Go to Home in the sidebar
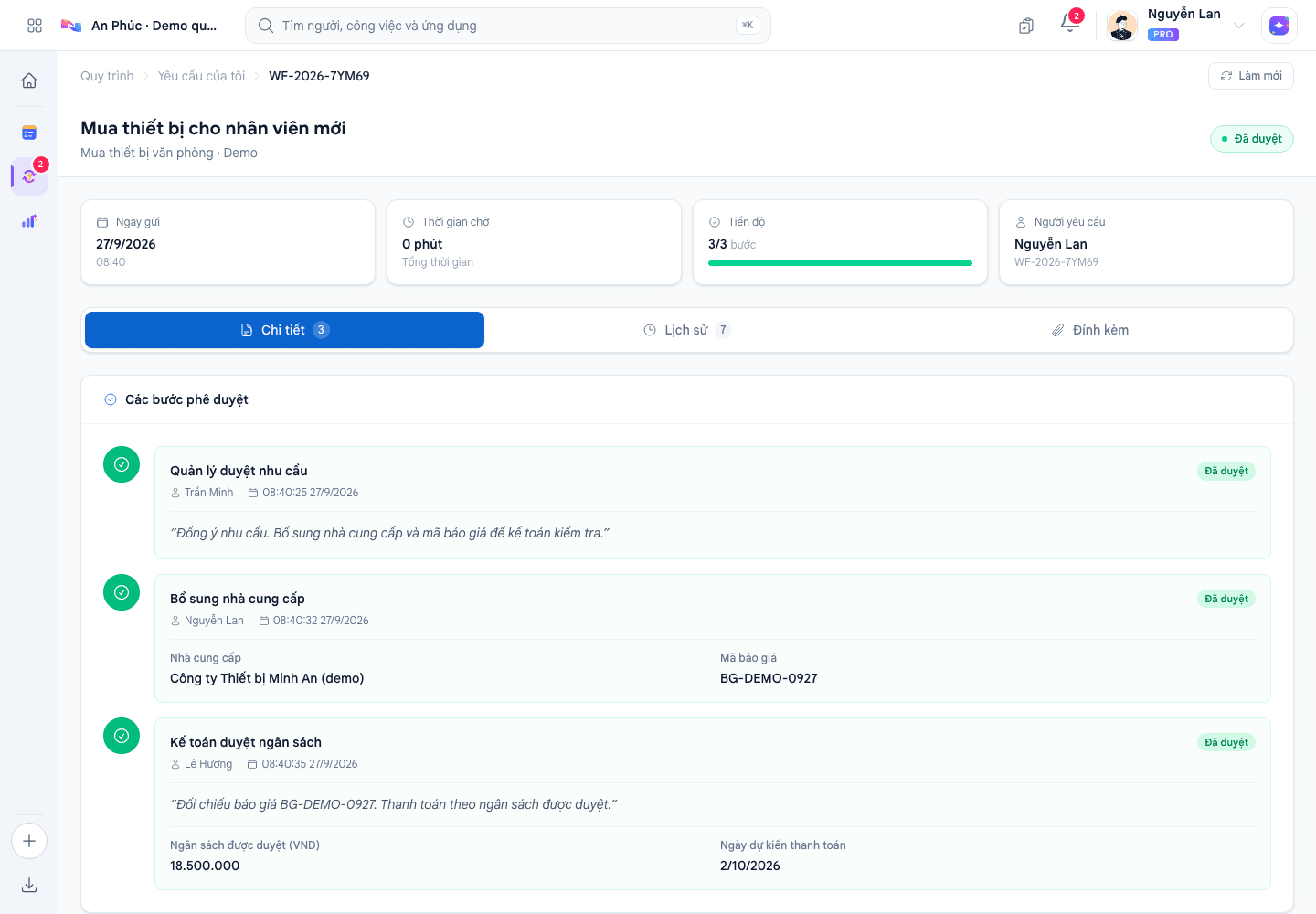Image resolution: width=1316 pixels, height=914 pixels. (x=29, y=80)
